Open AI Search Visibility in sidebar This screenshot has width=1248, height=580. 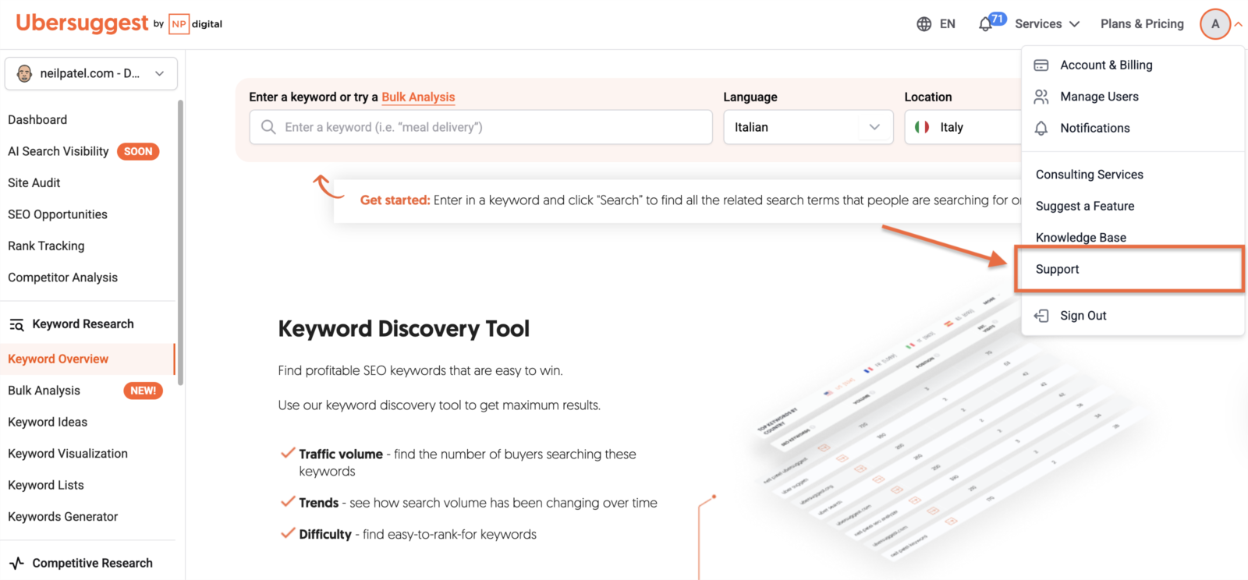[58, 152]
